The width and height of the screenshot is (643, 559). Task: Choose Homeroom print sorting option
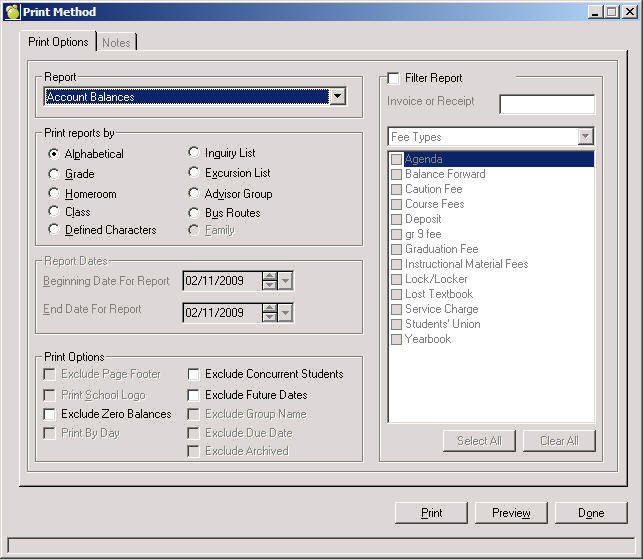click(x=54, y=194)
